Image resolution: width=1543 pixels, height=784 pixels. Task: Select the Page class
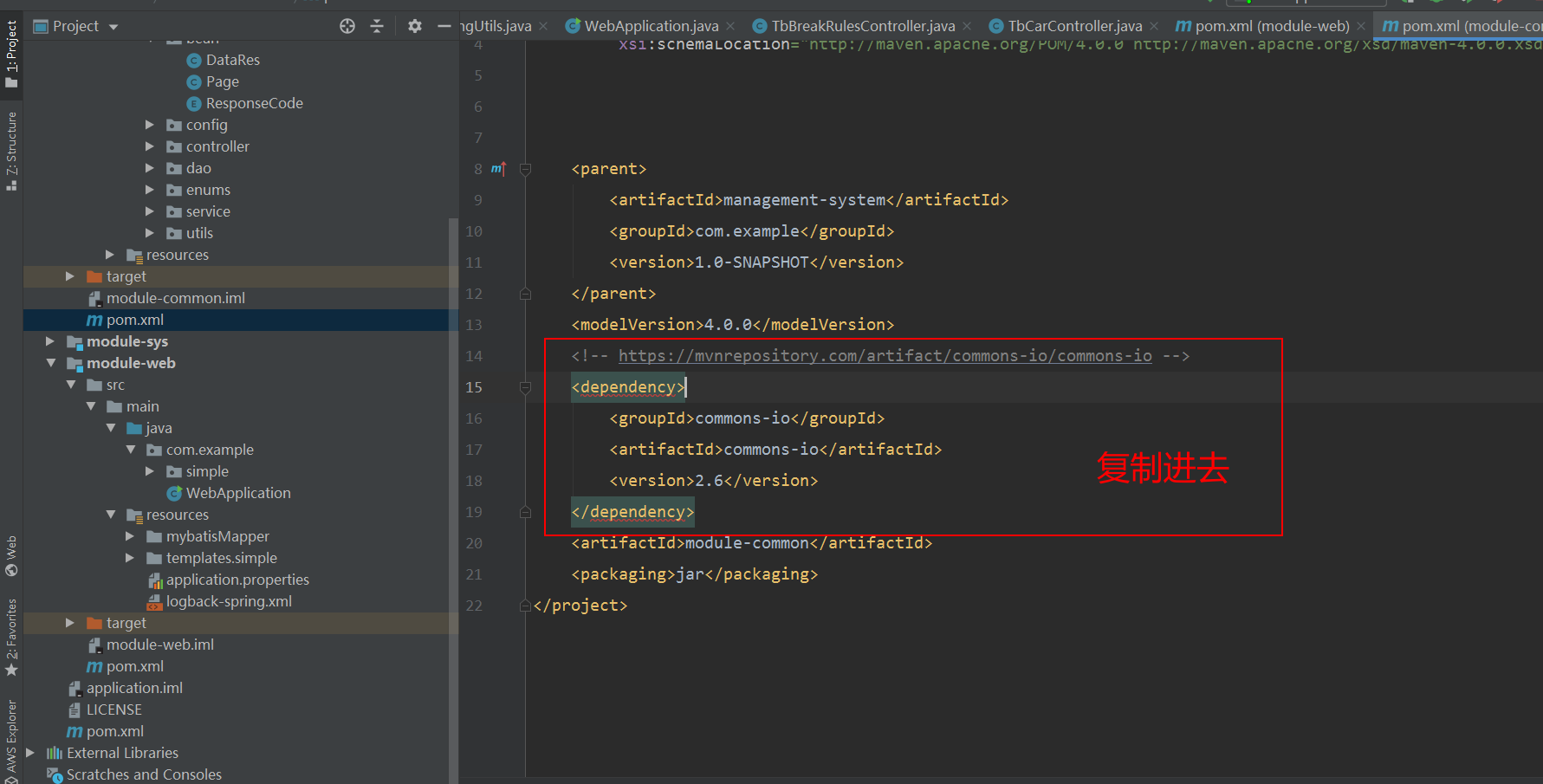click(223, 81)
